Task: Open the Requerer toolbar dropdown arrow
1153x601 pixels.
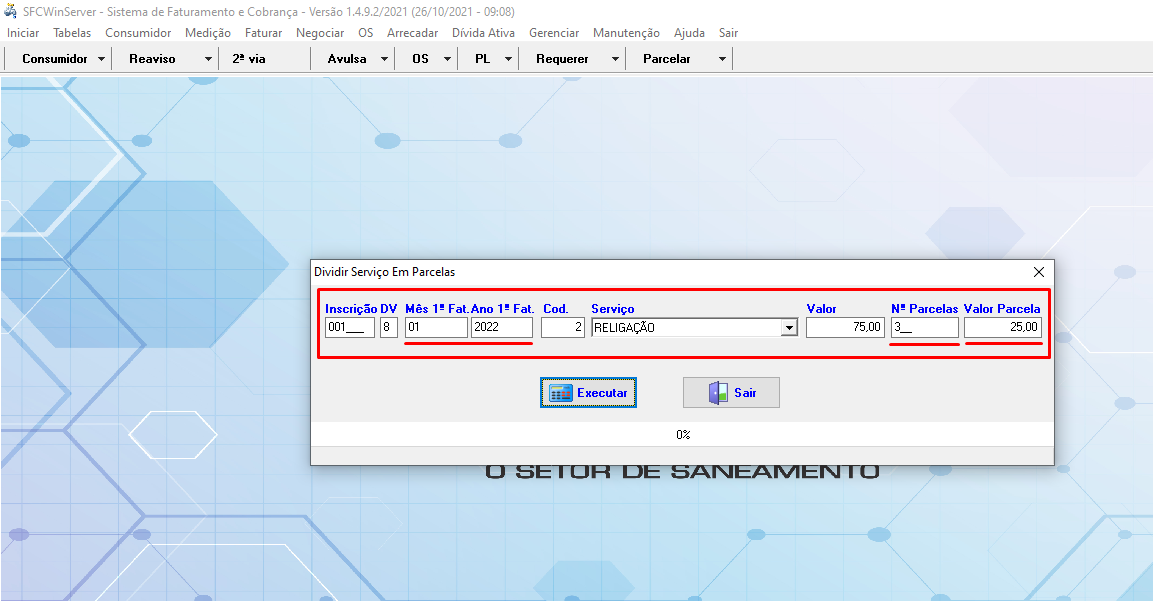Action: click(x=615, y=59)
